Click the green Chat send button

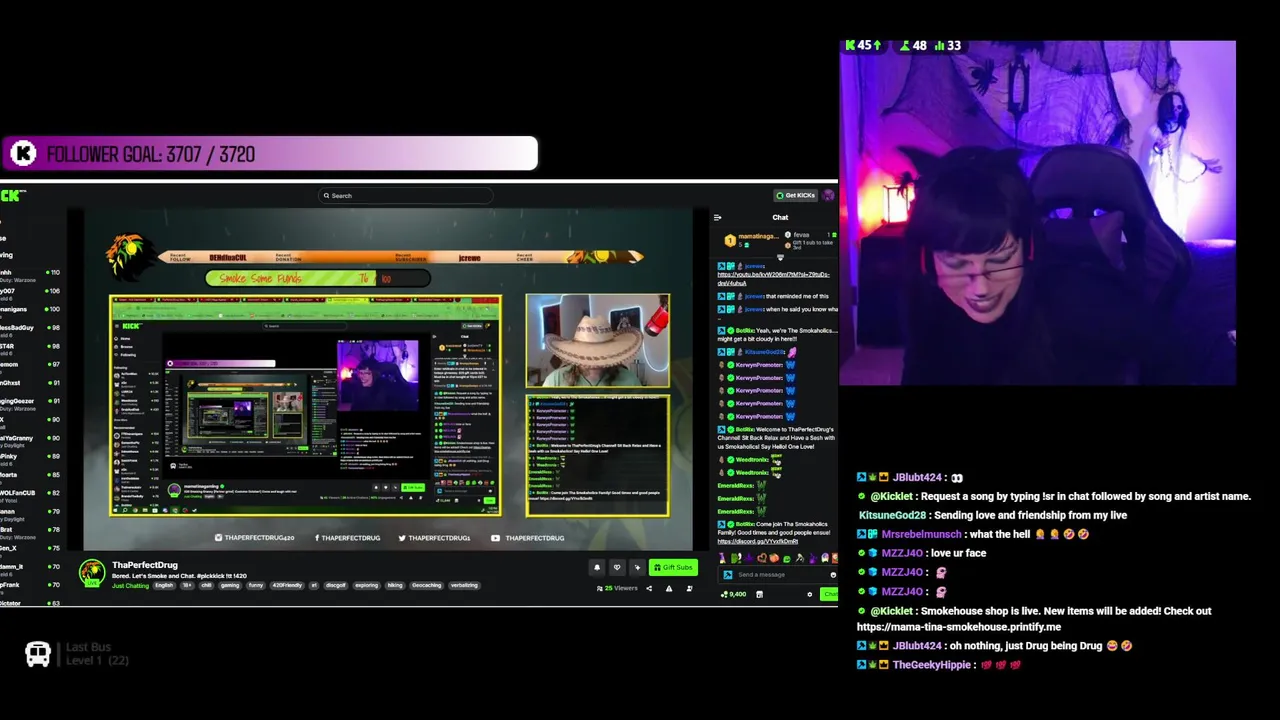click(830, 594)
